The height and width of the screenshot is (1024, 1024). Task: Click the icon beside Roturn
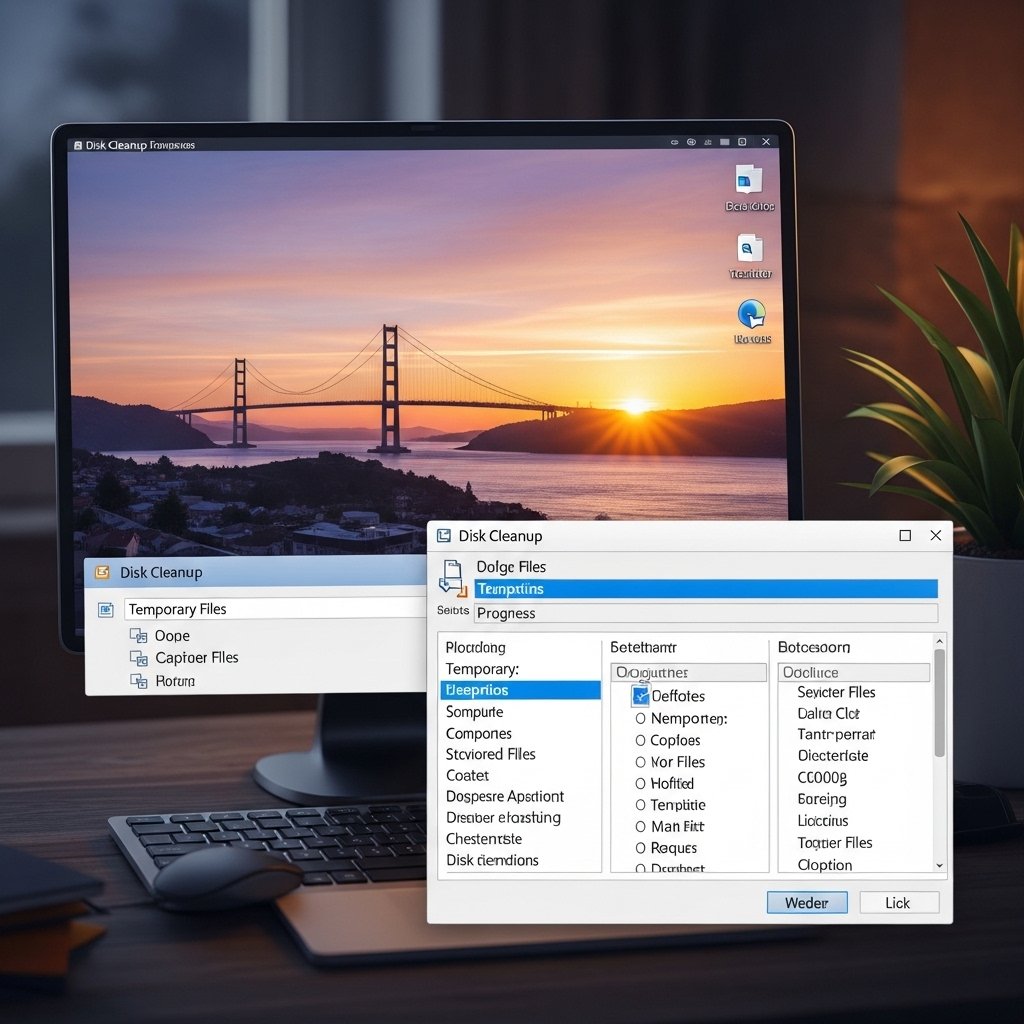pos(138,681)
